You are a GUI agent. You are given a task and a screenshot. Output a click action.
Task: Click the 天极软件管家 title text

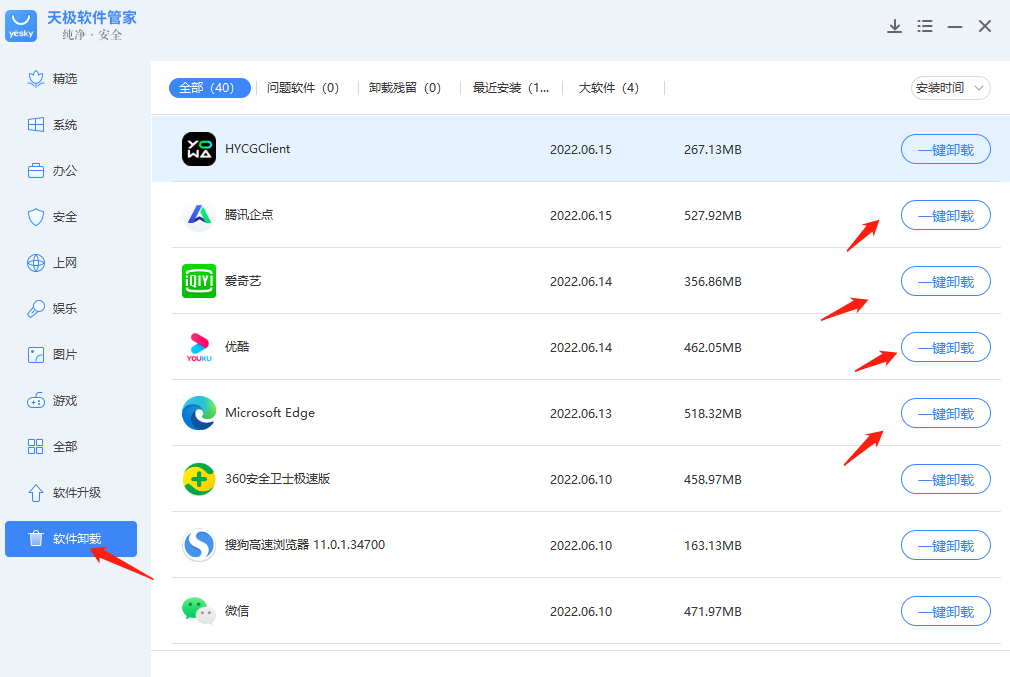[x=91, y=17]
